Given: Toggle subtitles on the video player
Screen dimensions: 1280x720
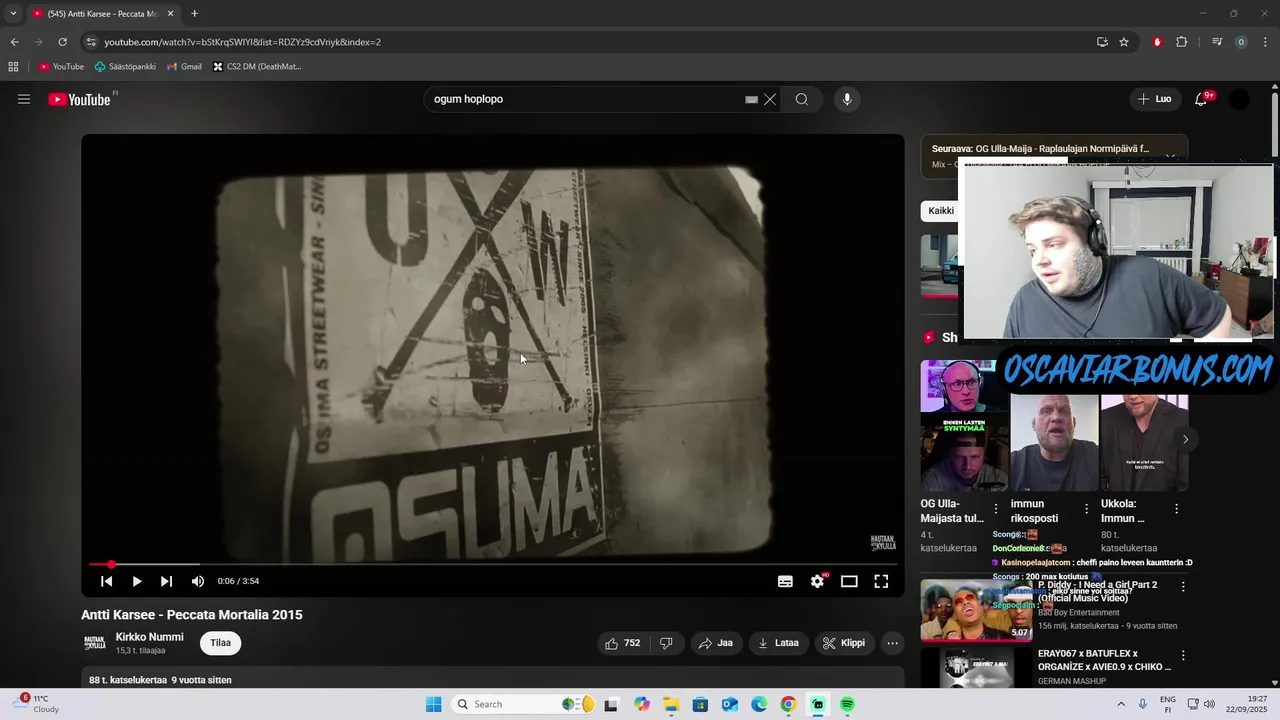Looking at the screenshot, I should 785,581.
